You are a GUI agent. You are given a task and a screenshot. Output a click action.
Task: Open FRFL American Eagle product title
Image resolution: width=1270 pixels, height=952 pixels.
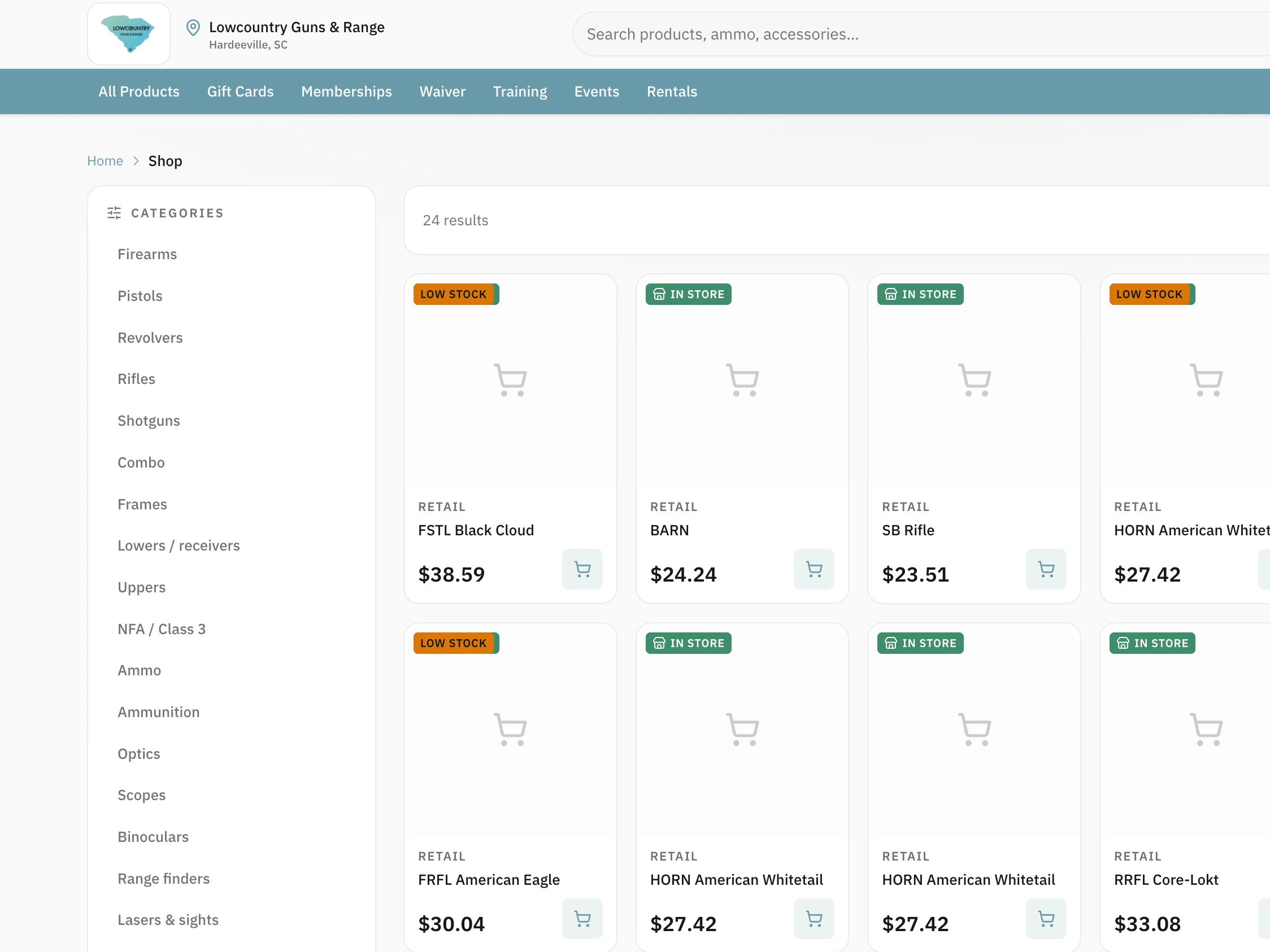click(x=489, y=880)
